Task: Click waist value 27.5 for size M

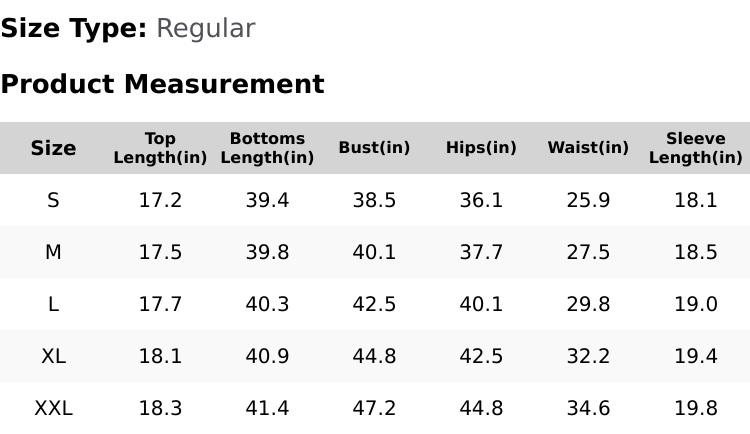Action: (x=588, y=252)
